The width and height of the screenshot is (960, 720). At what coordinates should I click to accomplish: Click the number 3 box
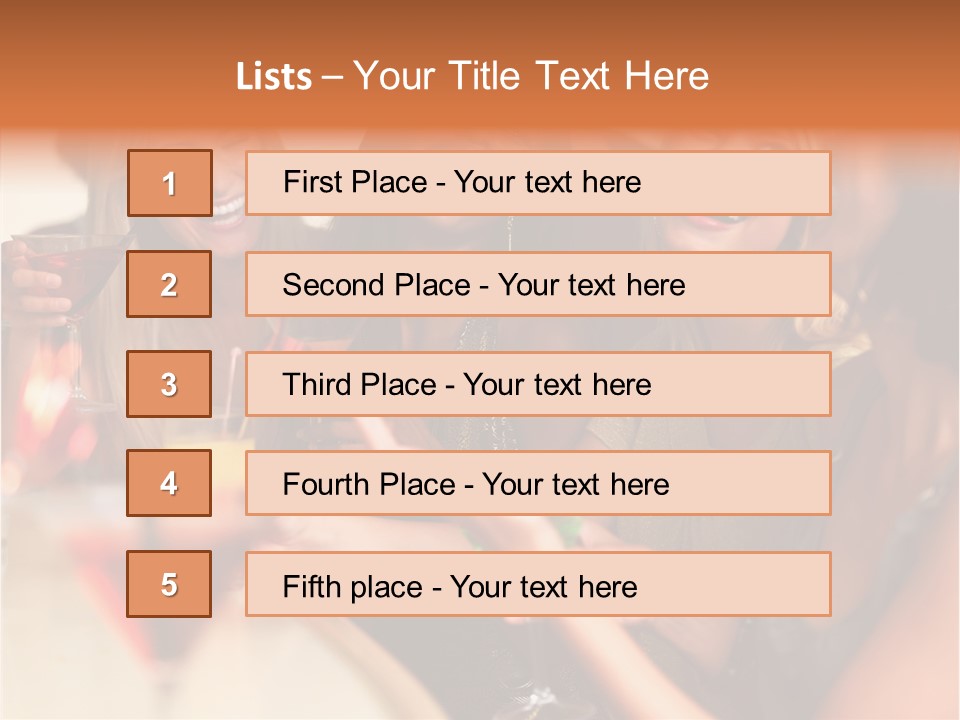[x=169, y=384]
